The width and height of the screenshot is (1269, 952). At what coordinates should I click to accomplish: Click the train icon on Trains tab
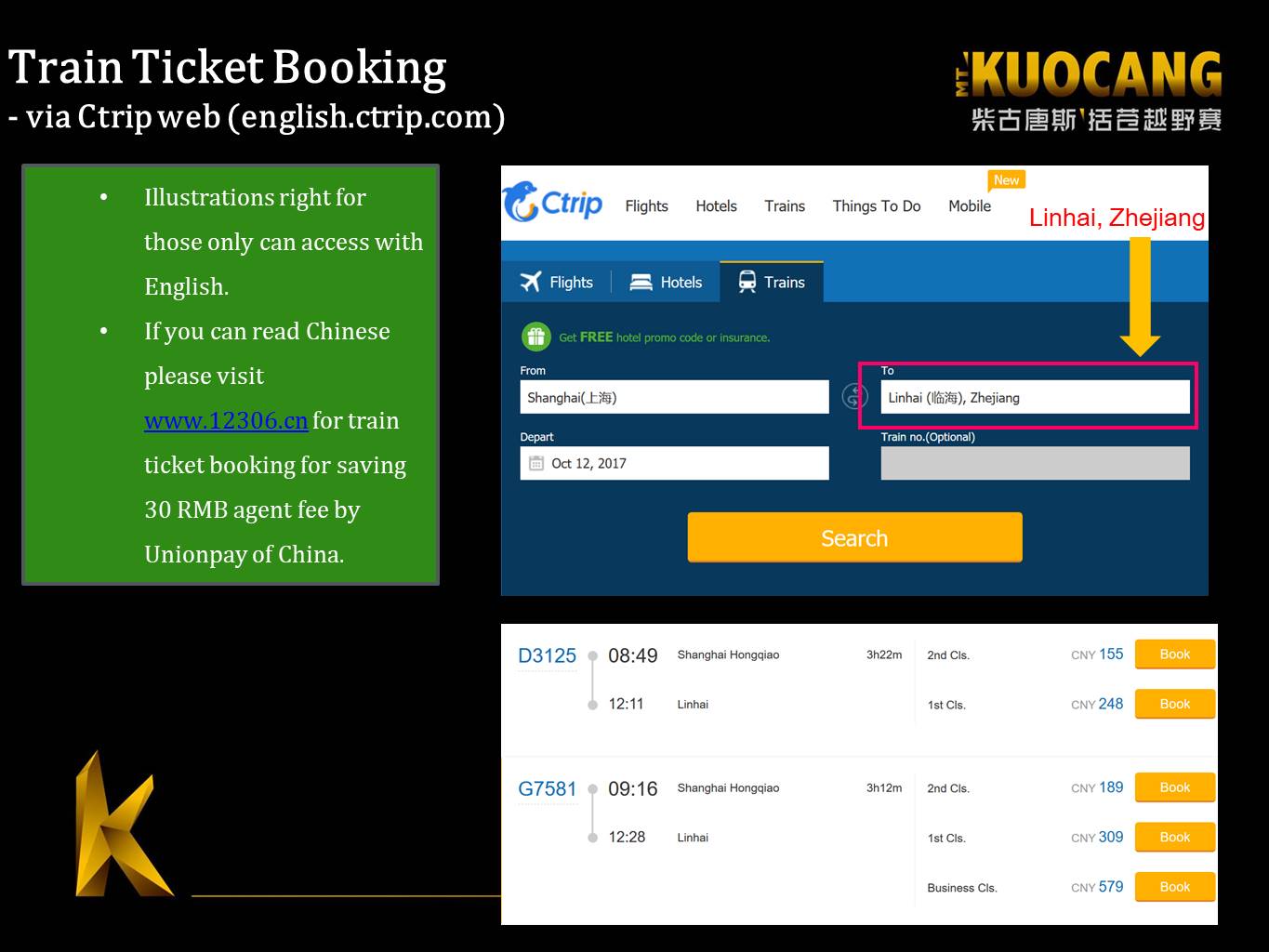[x=747, y=282]
